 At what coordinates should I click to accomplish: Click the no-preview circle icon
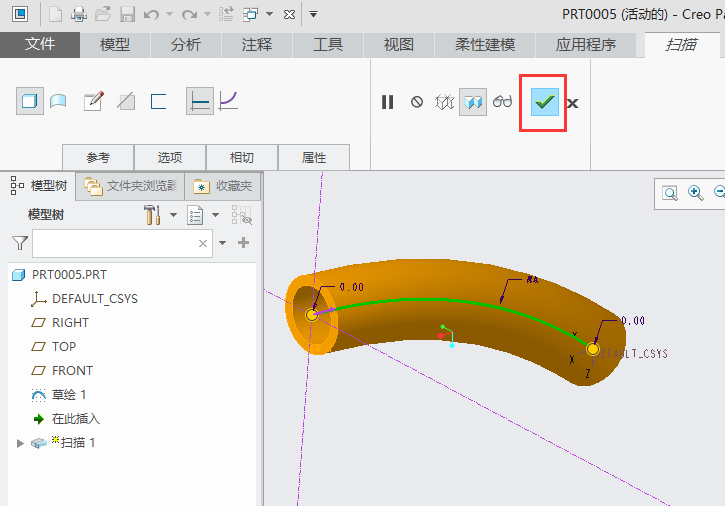pyautogui.click(x=417, y=102)
